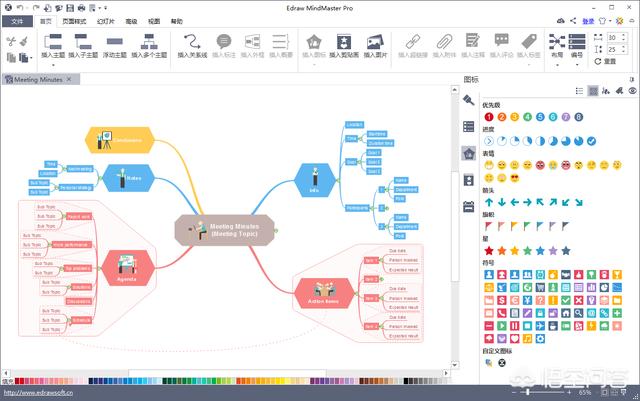Screen dimensions: 640x401
Task: Click the 插入超链接 hyperlink chain icon
Action: (x=413, y=42)
